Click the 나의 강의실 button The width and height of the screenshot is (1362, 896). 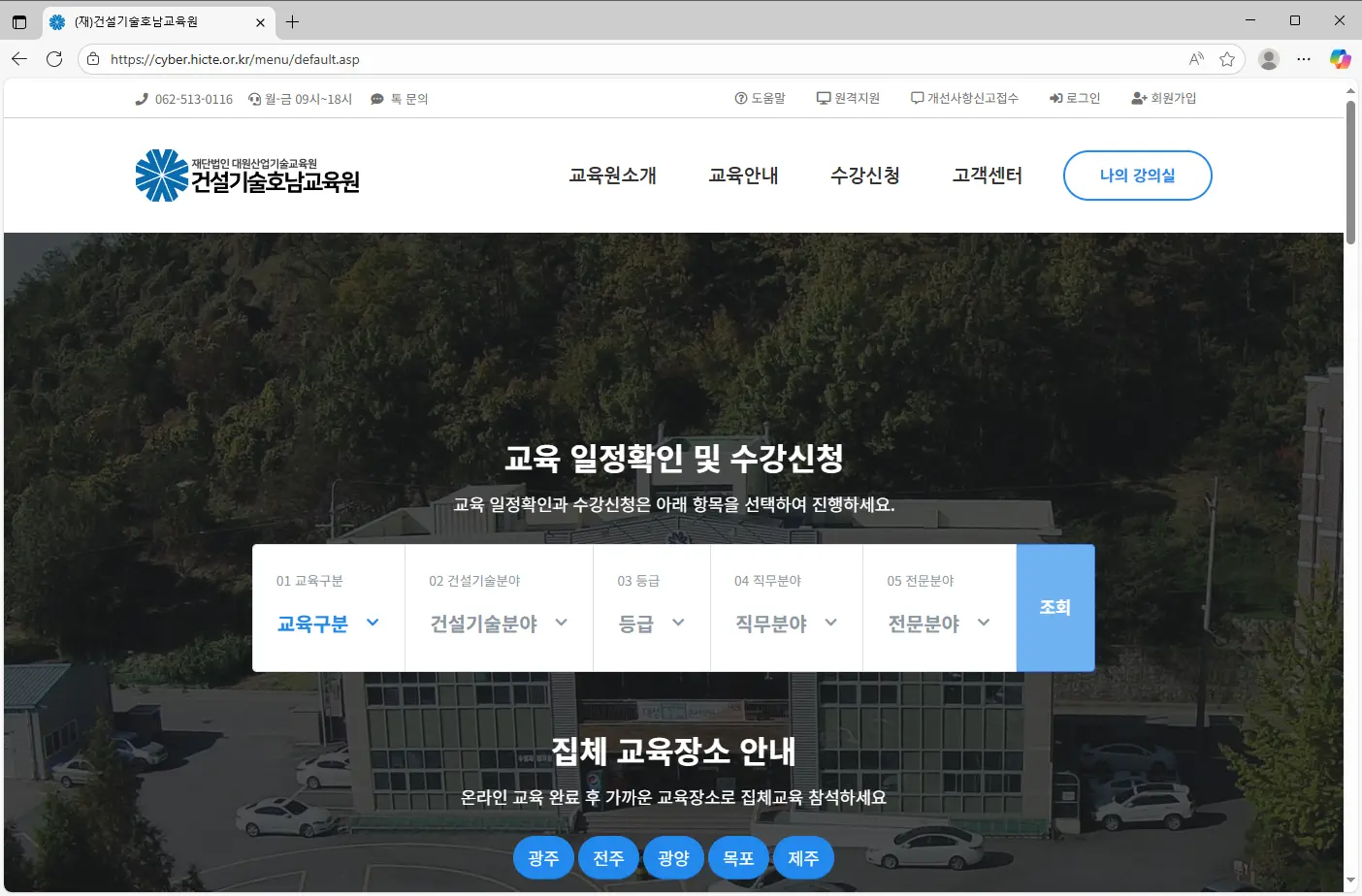(x=1137, y=176)
